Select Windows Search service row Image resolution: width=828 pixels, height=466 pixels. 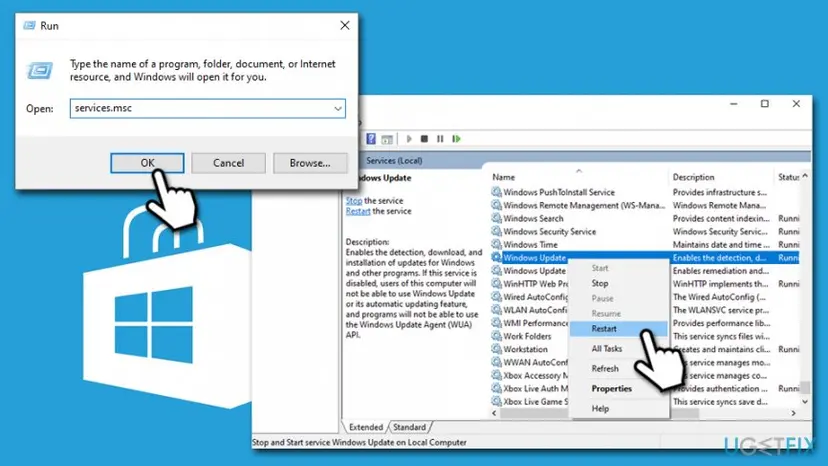[x=644, y=218]
